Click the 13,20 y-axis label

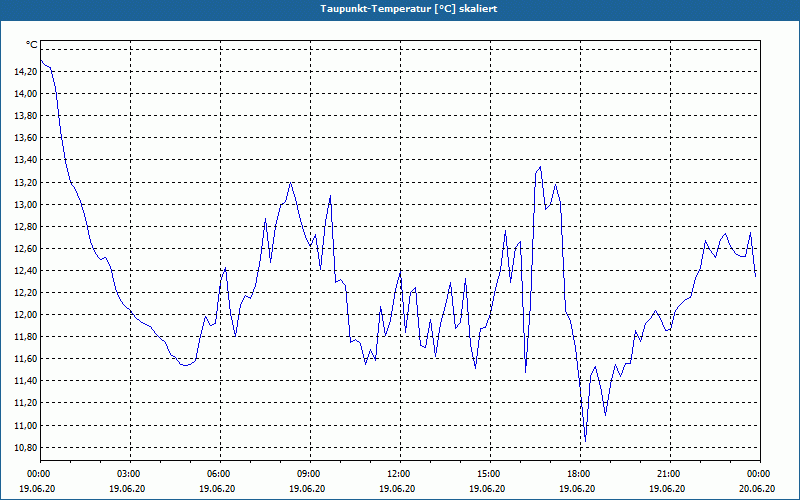point(26,182)
